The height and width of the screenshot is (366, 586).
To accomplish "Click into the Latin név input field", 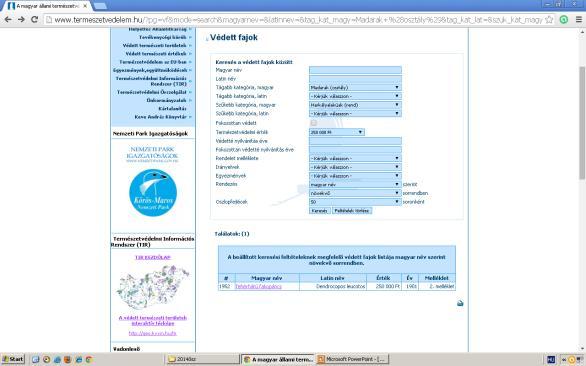I will (355, 79).
